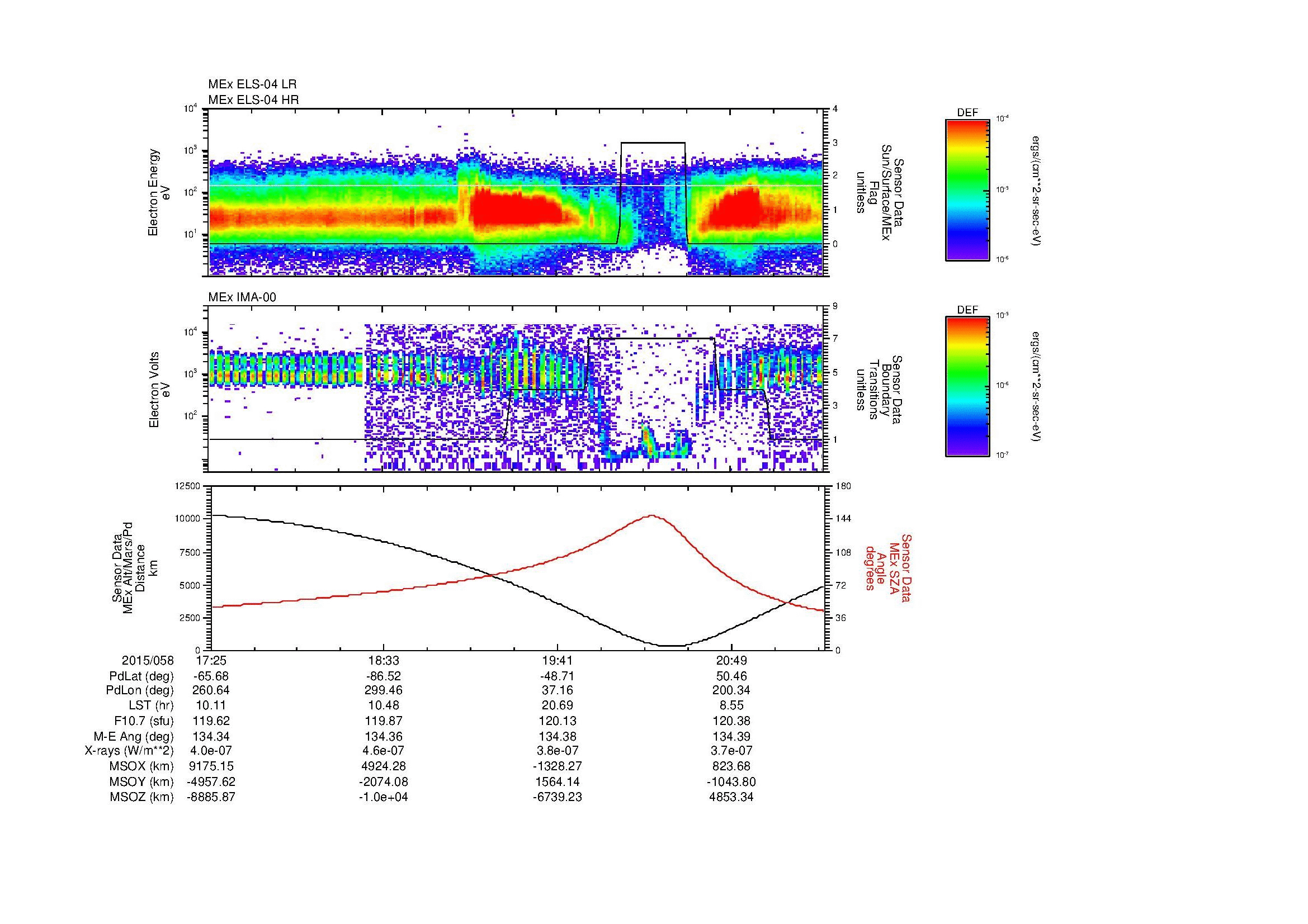
Task: Click the 10000 altitude axis tick
Action: tap(188, 519)
